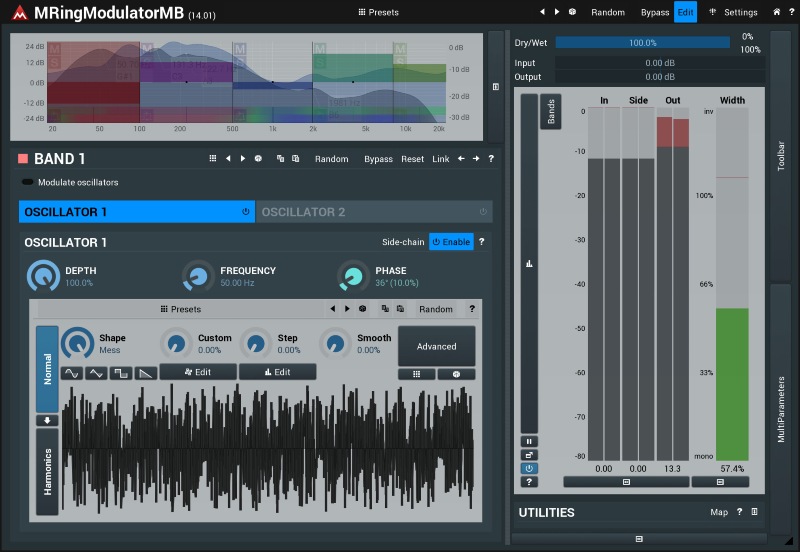Viewport: 800px width, 552px height.
Task: Select the square wave shape icon
Action: [x=121, y=373]
